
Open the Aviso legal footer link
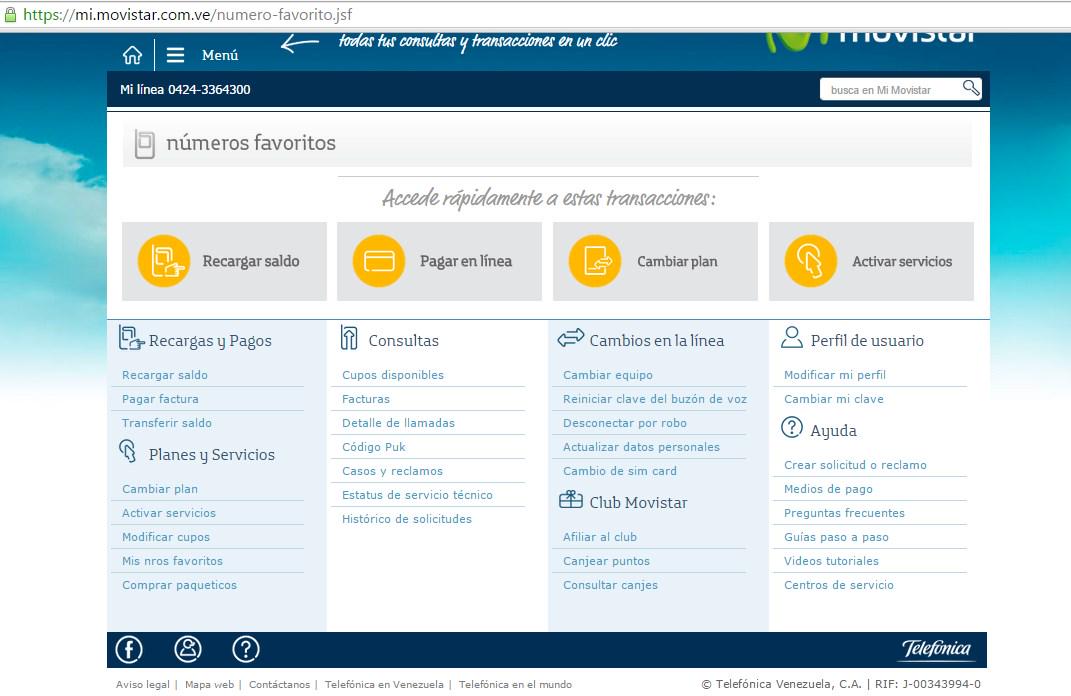(x=143, y=684)
